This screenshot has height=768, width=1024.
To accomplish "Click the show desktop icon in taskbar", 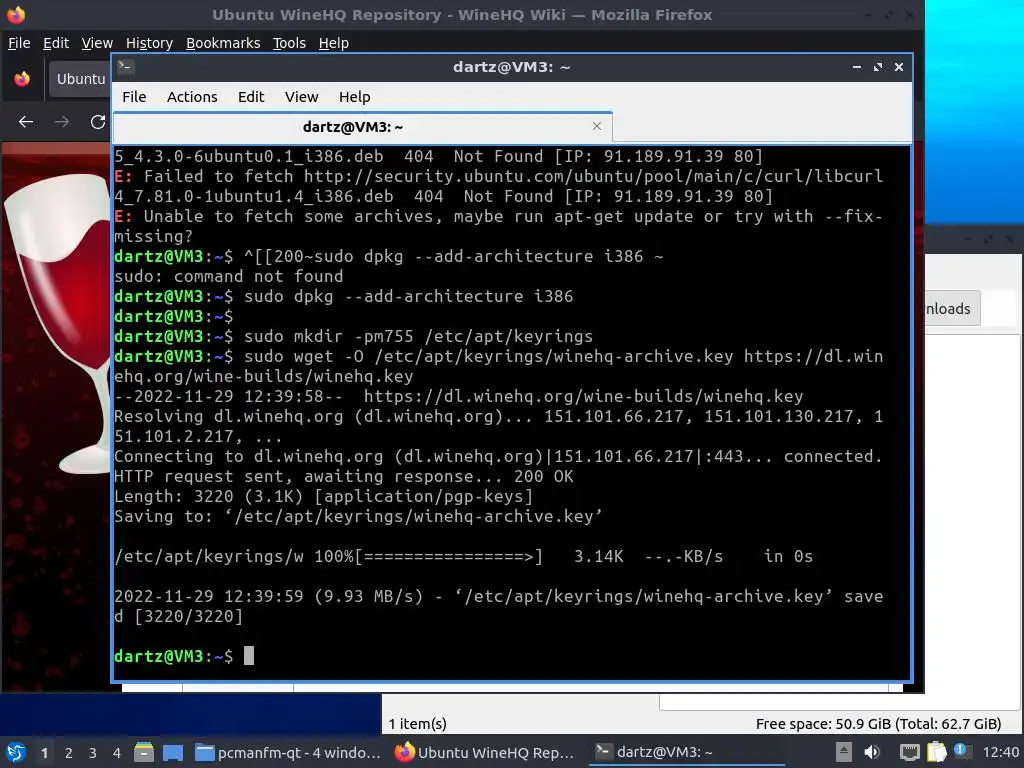I will pyautogui.click(x=173, y=752).
